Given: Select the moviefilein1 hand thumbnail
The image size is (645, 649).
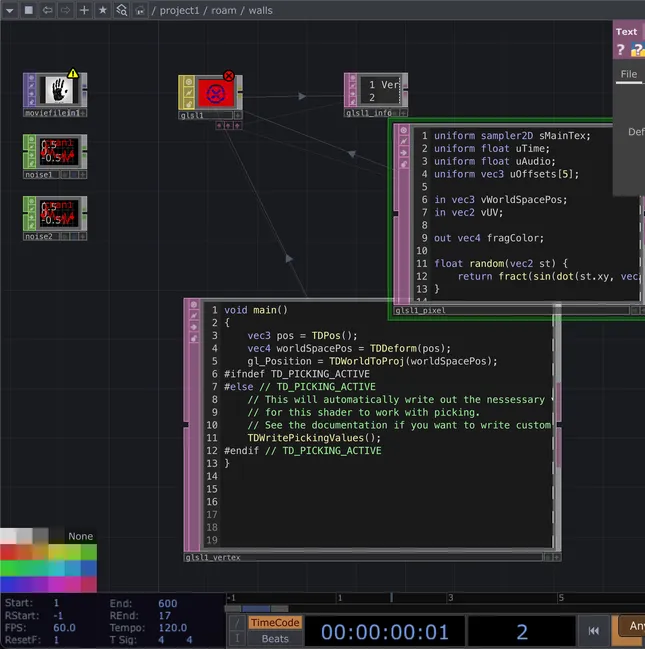Looking at the screenshot, I should (x=59, y=90).
